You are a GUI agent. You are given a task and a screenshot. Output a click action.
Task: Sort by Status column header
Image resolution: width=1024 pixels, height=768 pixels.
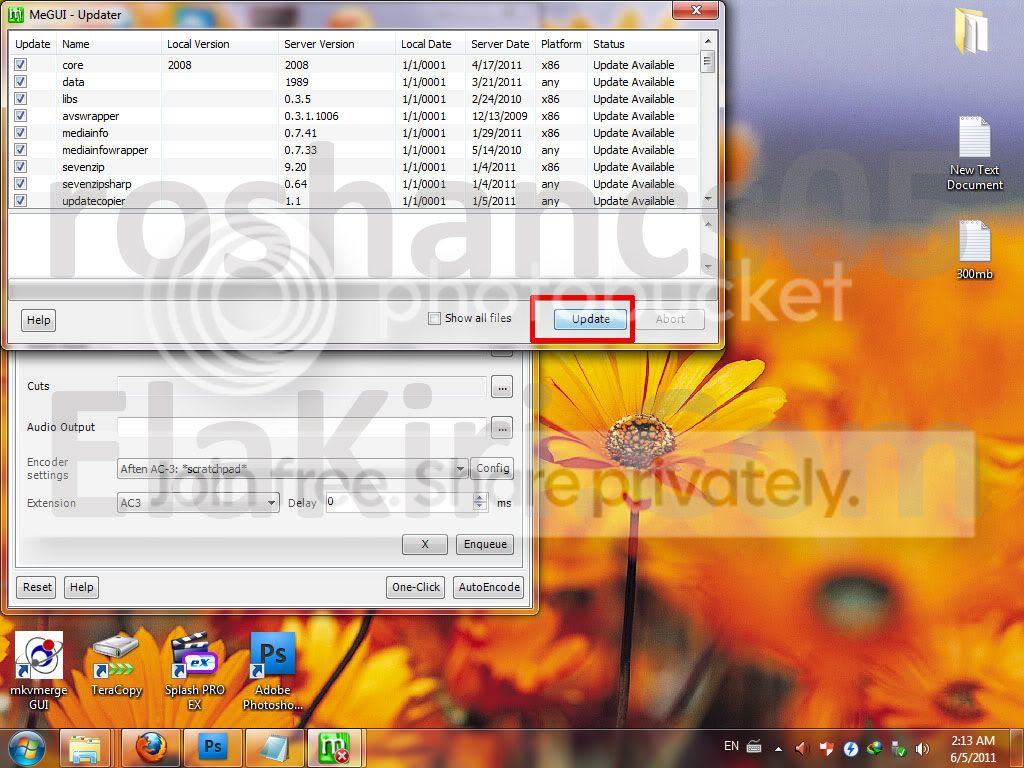tap(643, 44)
